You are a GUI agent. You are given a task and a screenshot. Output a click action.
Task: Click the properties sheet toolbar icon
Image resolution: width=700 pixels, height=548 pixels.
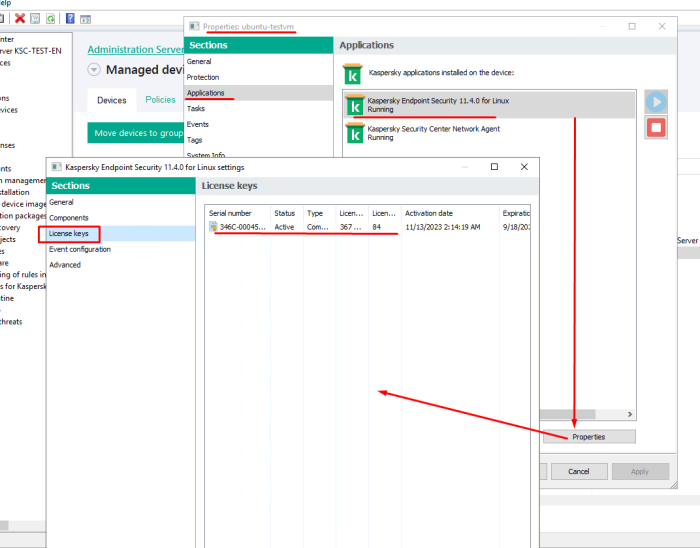tap(35, 18)
